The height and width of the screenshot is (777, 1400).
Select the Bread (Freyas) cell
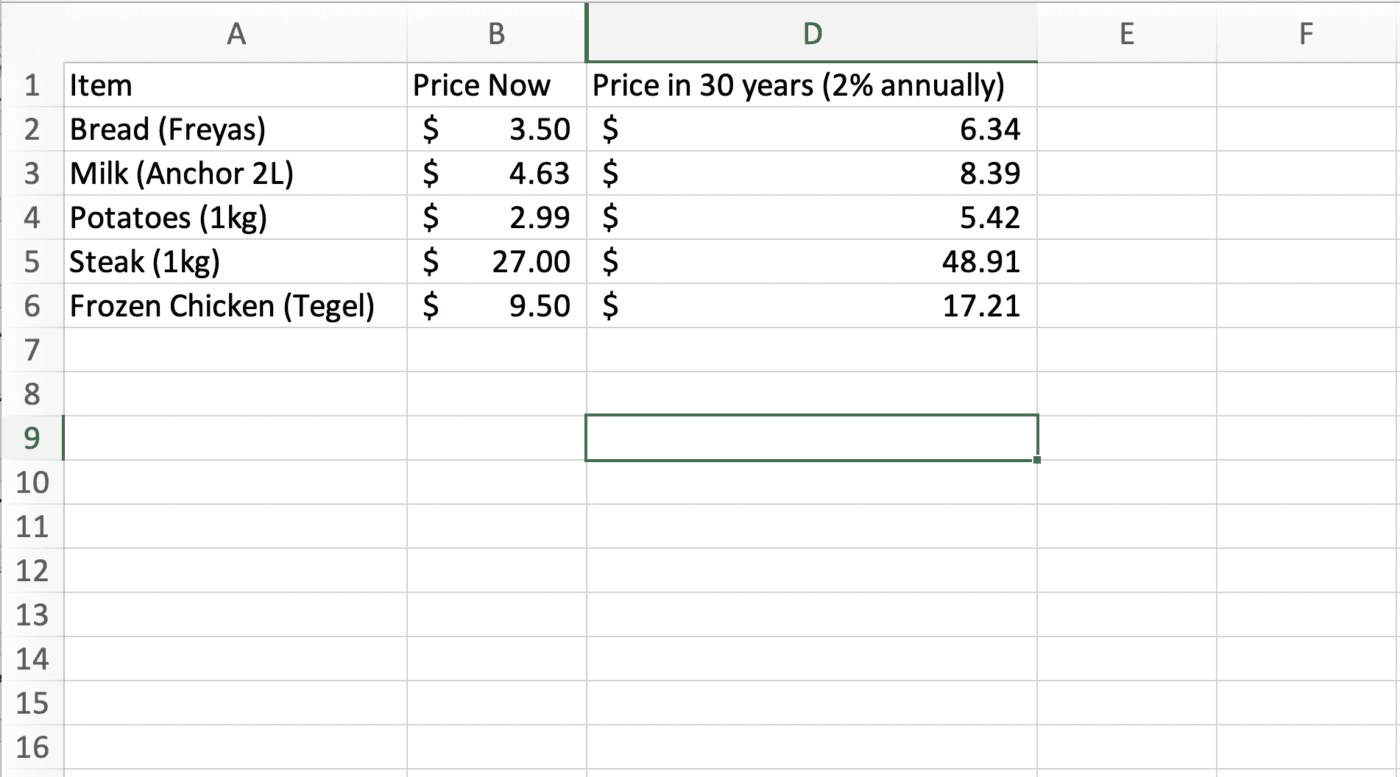click(x=236, y=129)
